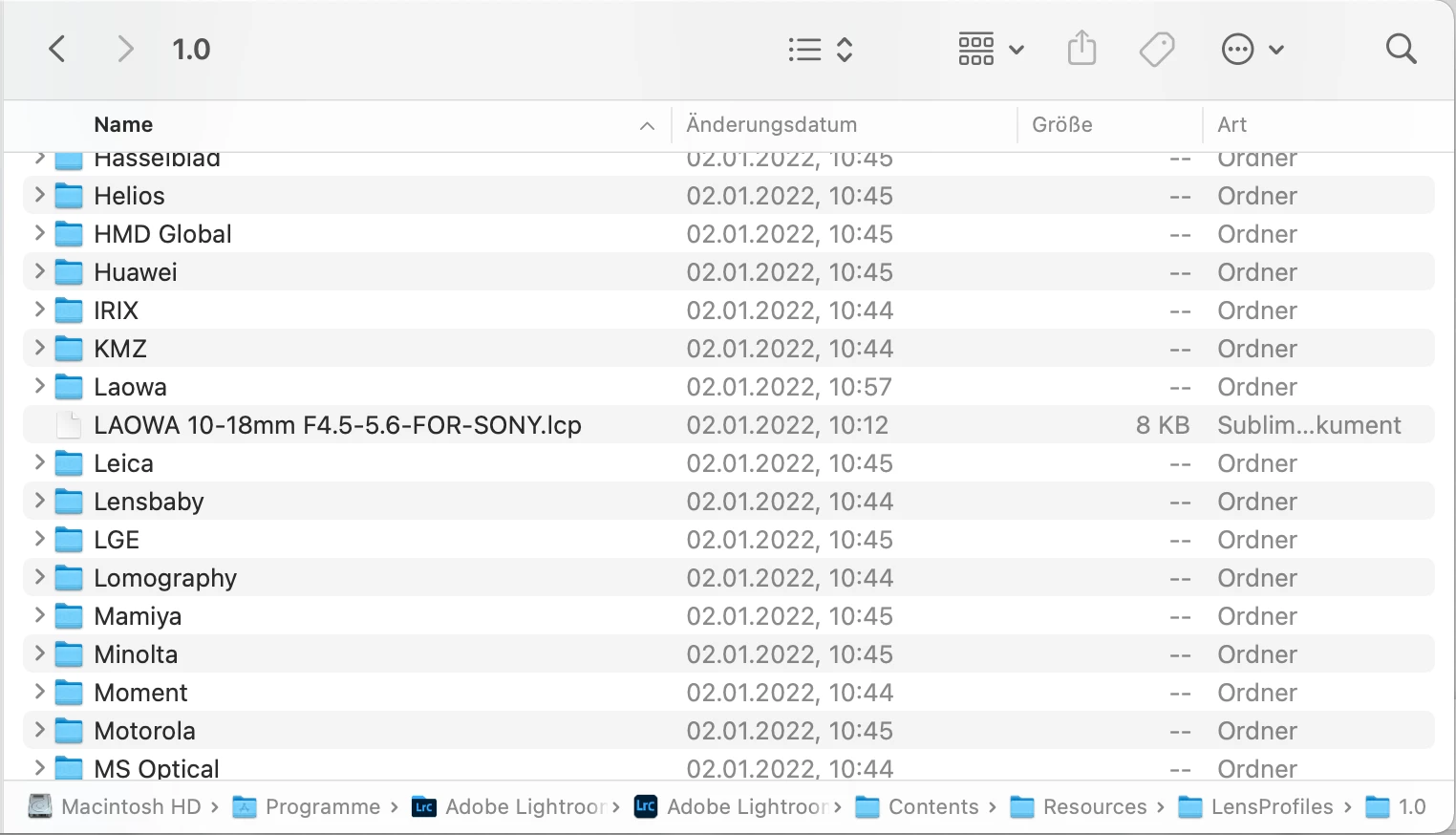Expand the Mamiya folder
The image size is (1456, 835).
(x=39, y=615)
